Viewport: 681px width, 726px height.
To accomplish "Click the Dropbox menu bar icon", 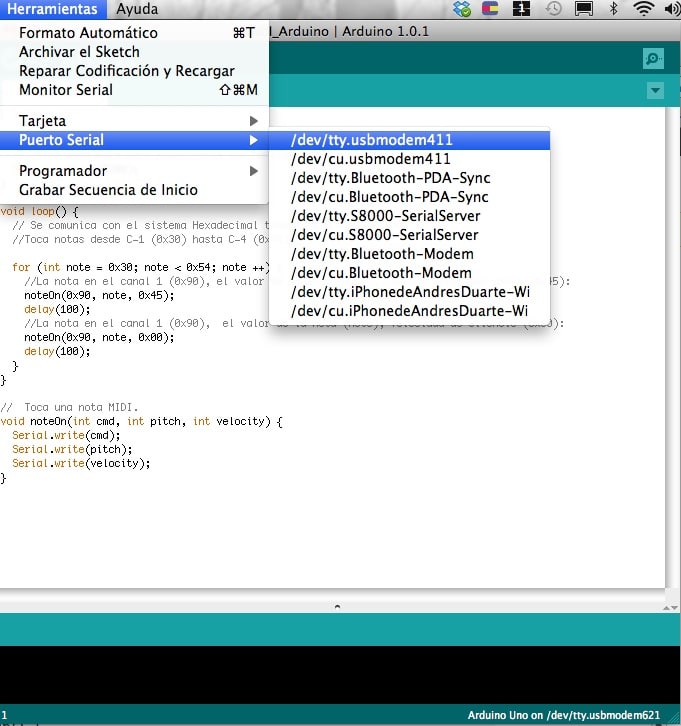I will 461,9.
